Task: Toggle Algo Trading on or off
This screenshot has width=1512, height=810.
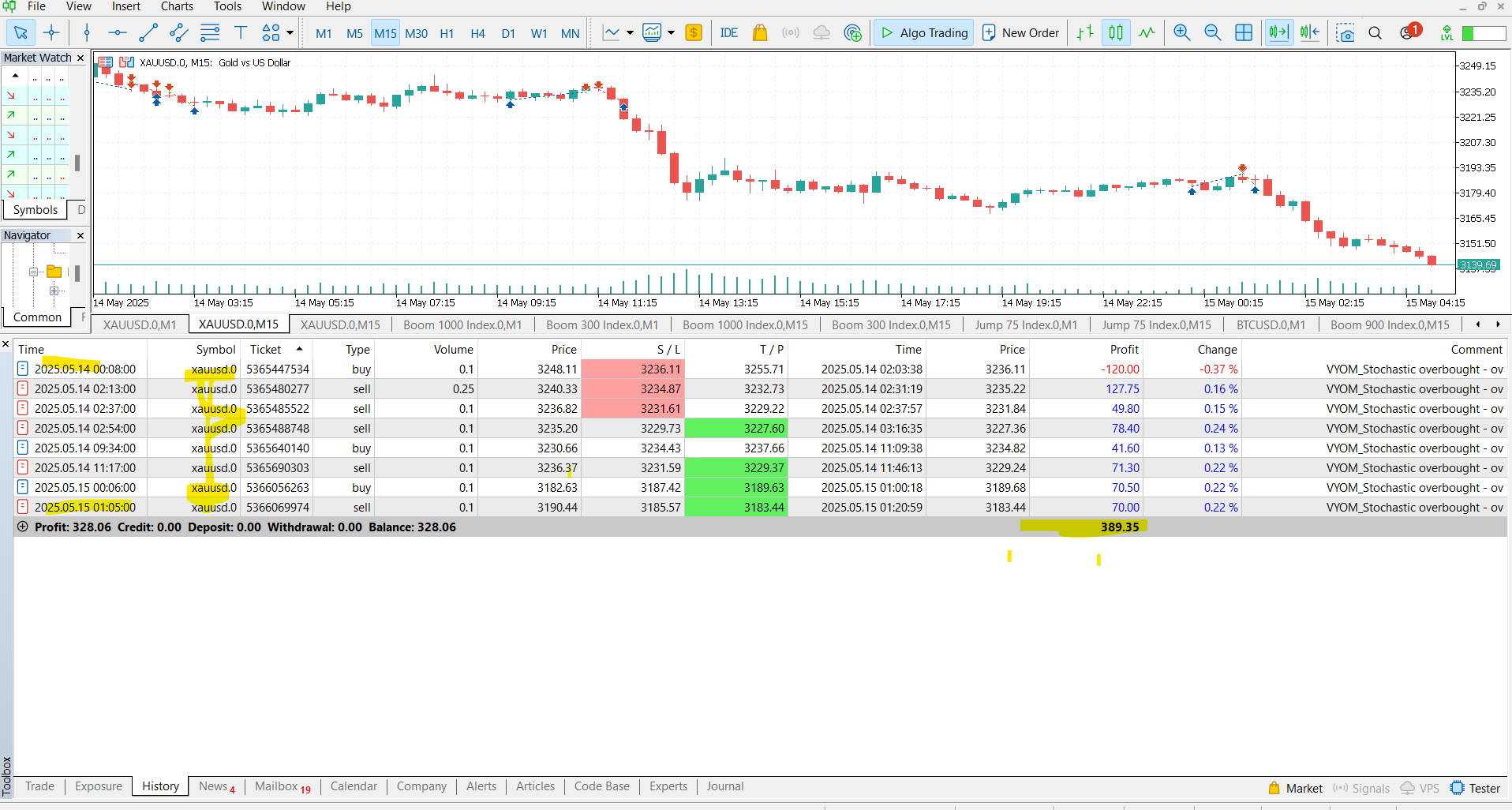Action: coord(924,33)
